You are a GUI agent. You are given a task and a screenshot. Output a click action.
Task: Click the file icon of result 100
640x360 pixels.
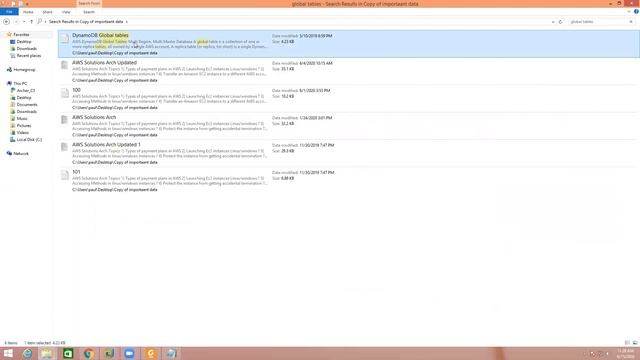click(64, 93)
